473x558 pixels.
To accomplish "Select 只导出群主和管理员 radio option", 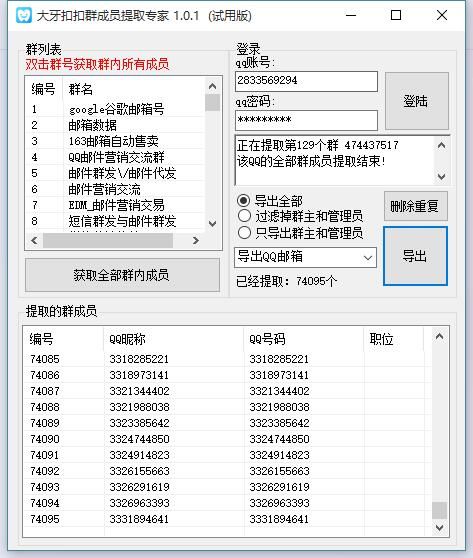I will 300,233.
